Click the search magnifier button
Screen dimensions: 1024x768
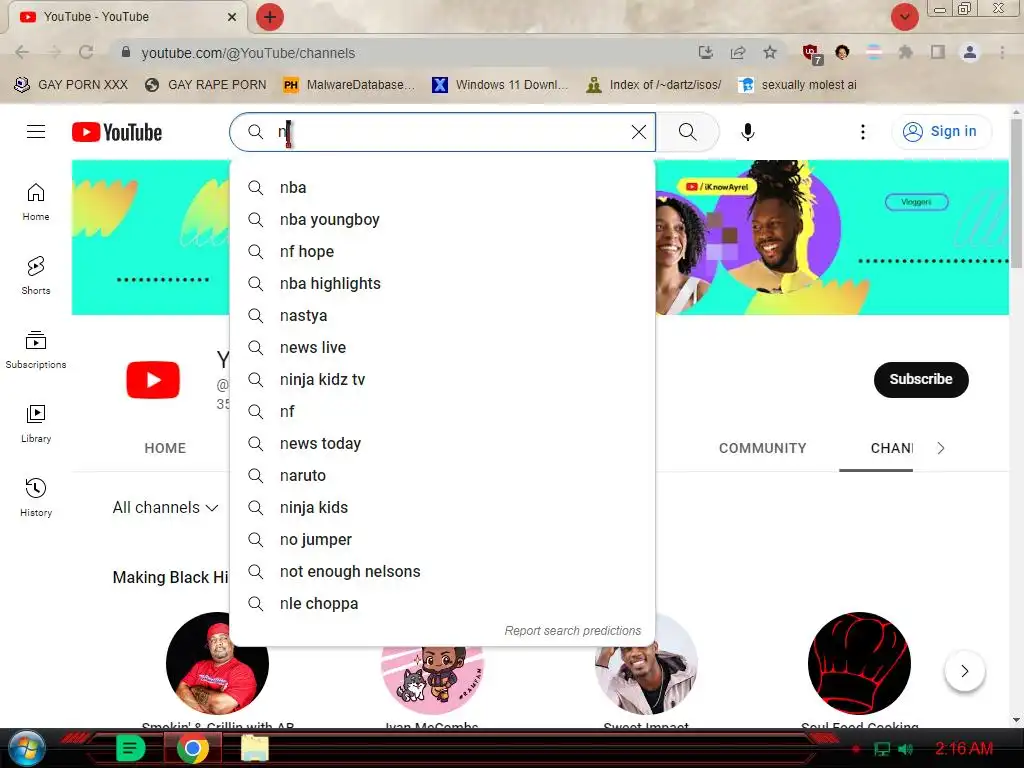688,132
